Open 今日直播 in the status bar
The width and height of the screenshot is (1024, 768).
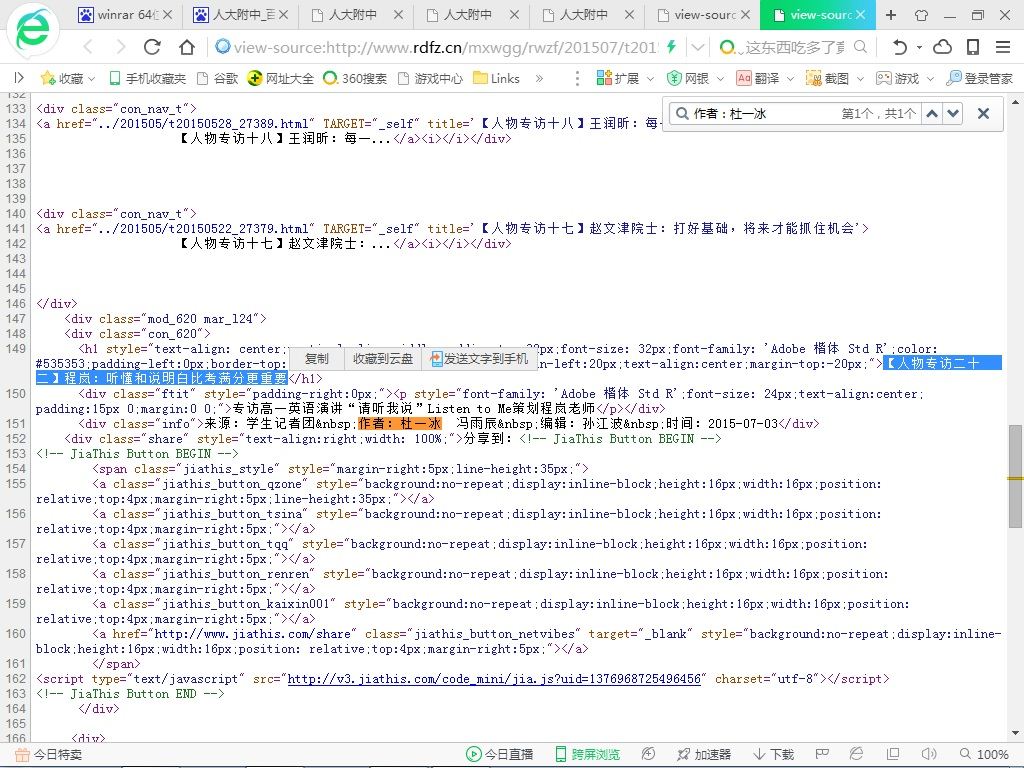click(x=500, y=754)
